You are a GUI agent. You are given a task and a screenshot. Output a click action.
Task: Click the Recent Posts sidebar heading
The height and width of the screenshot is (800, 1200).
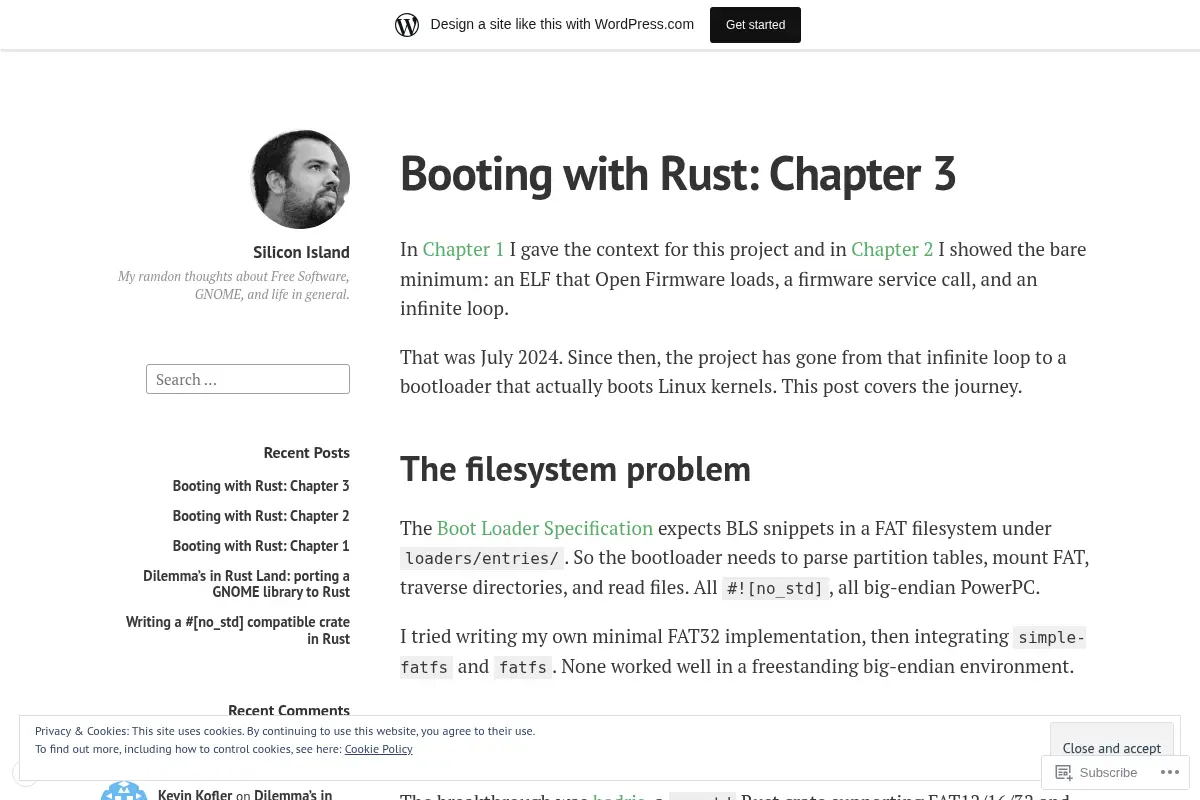[306, 452]
